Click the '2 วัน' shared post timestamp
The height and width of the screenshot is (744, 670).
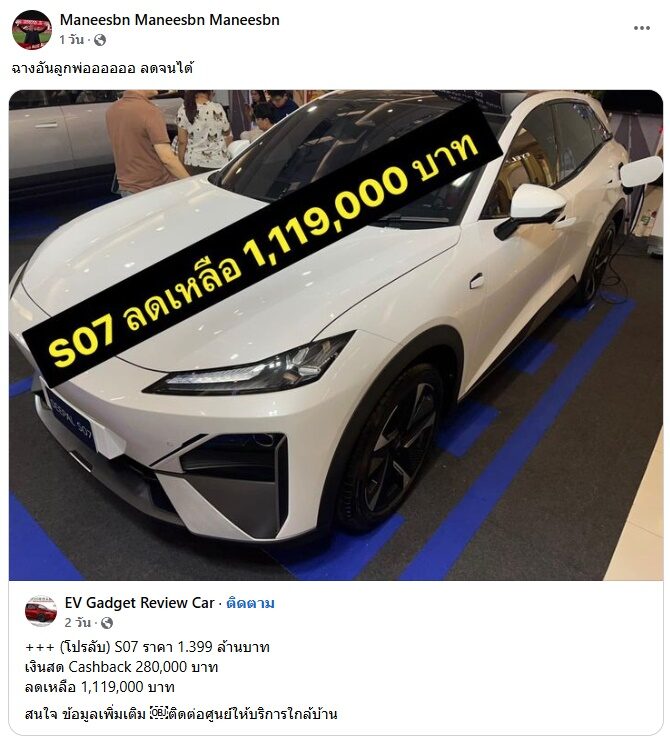(78, 623)
